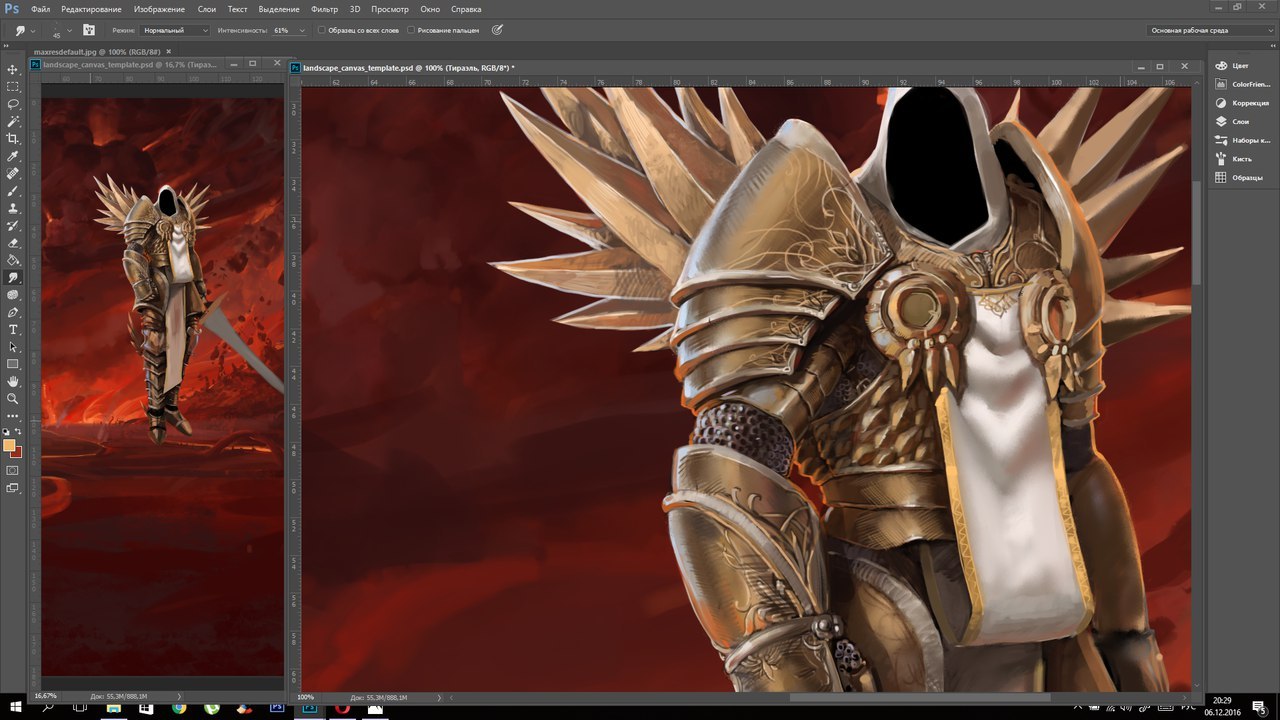
Task: Open the brush settings panel icon
Action: [89, 30]
